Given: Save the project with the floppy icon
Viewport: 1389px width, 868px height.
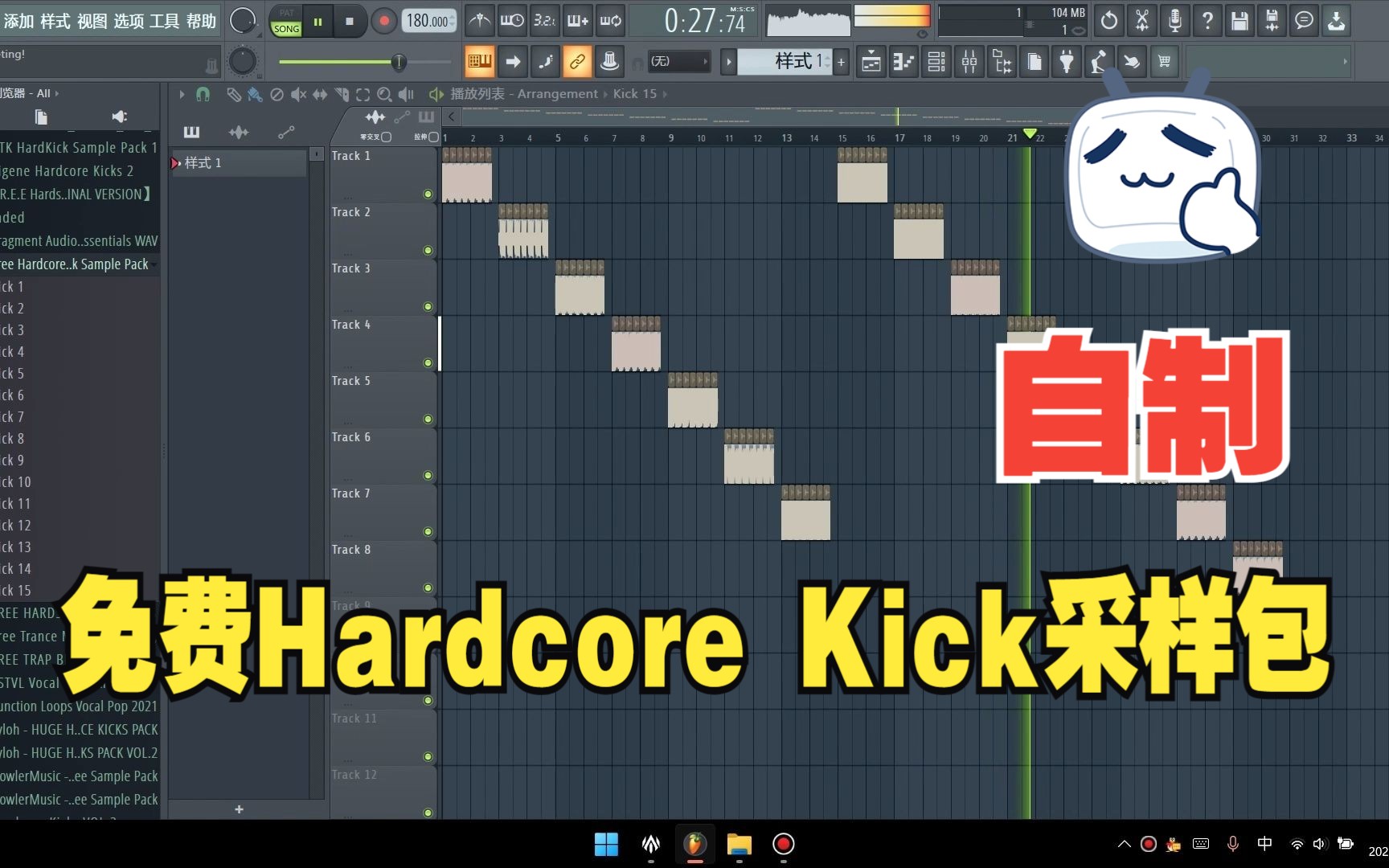Looking at the screenshot, I should point(1239,21).
